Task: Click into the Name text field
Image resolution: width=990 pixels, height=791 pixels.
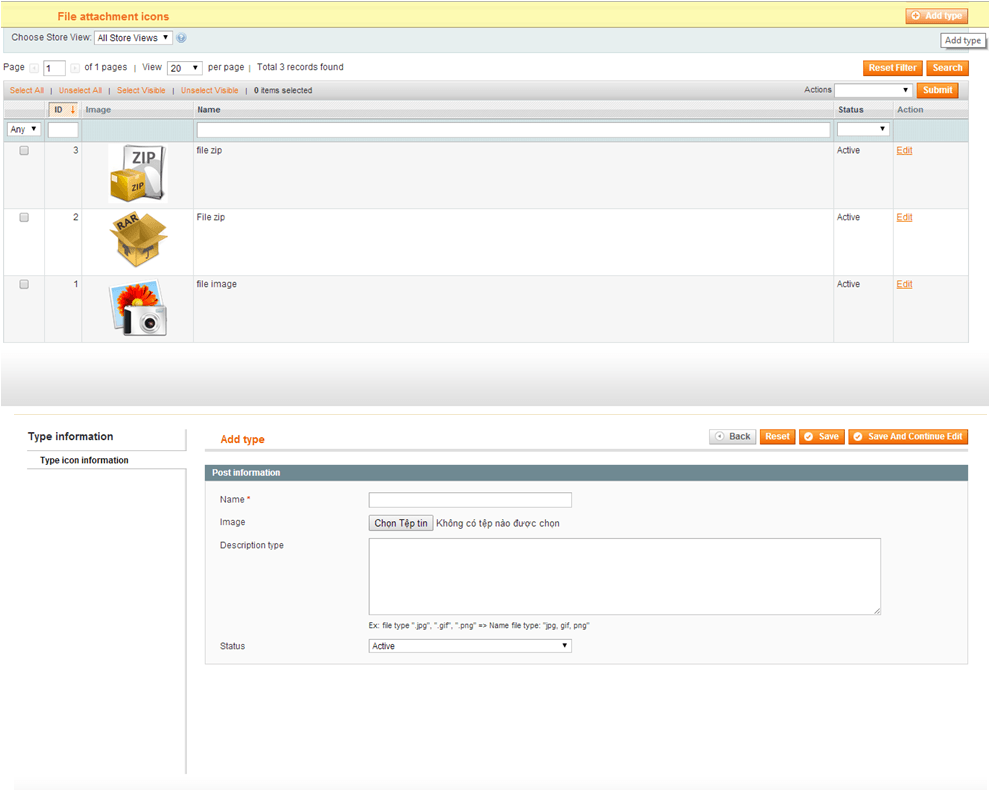Action: [x=470, y=500]
